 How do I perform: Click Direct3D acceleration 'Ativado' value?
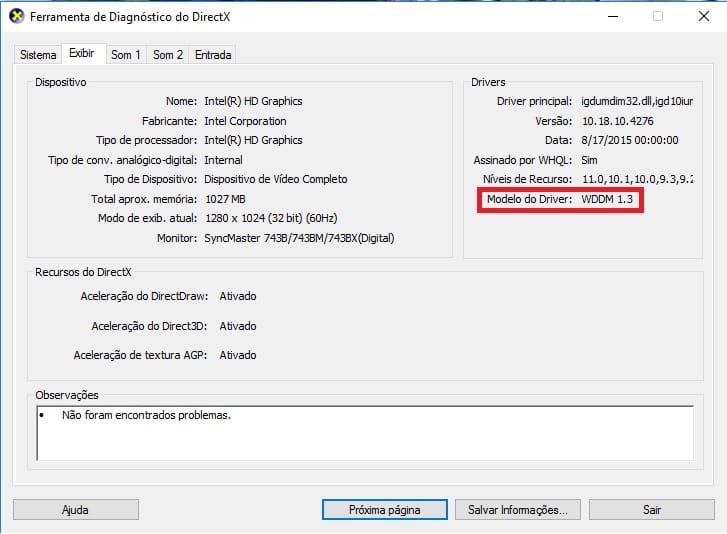tap(238, 326)
